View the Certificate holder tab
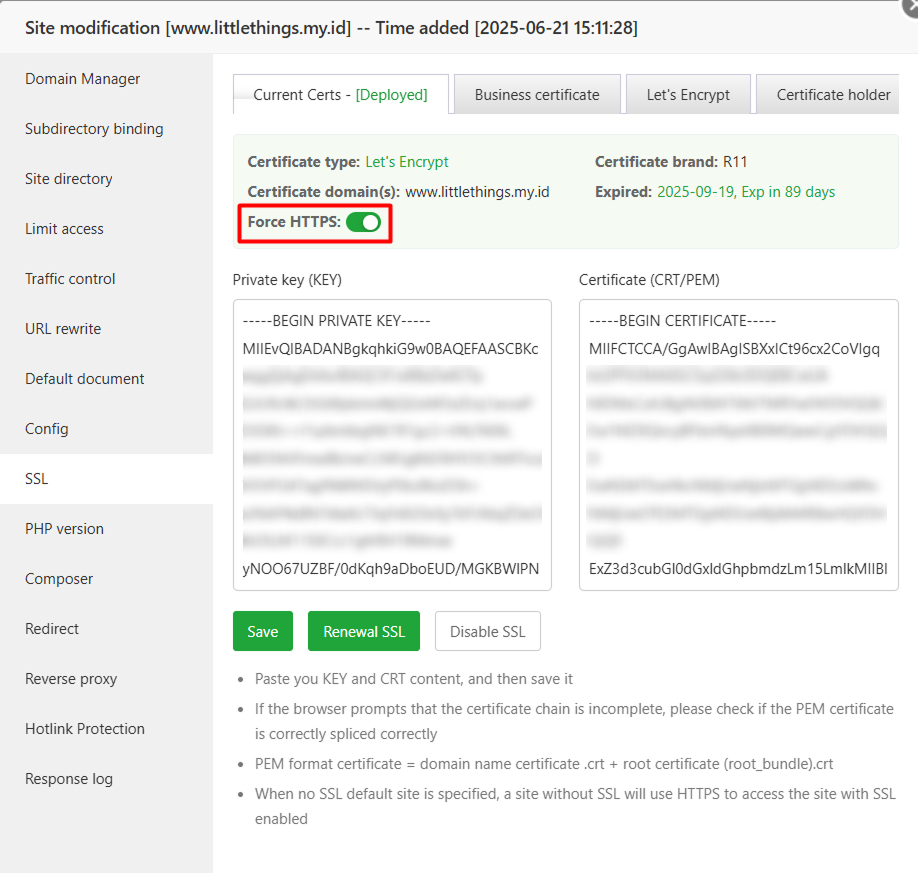918x873 pixels. pyautogui.click(x=828, y=94)
